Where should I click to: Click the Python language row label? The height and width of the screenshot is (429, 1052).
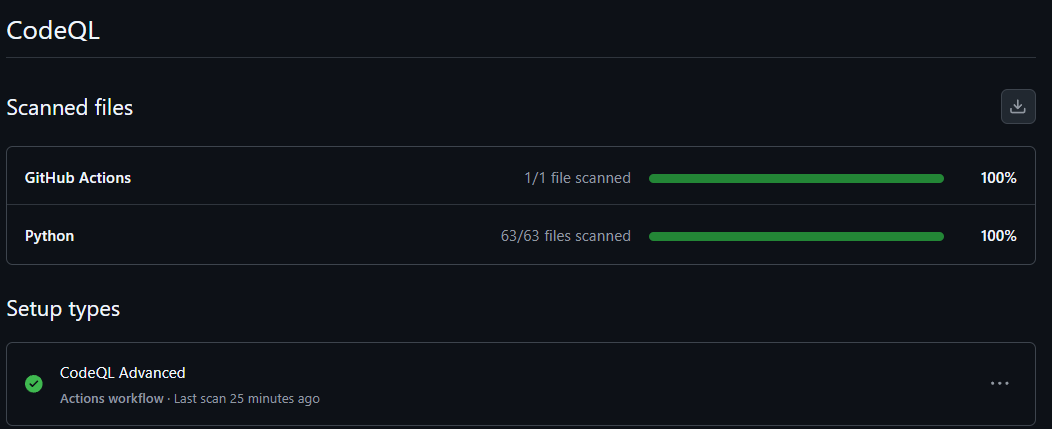pyautogui.click(x=49, y=236)
